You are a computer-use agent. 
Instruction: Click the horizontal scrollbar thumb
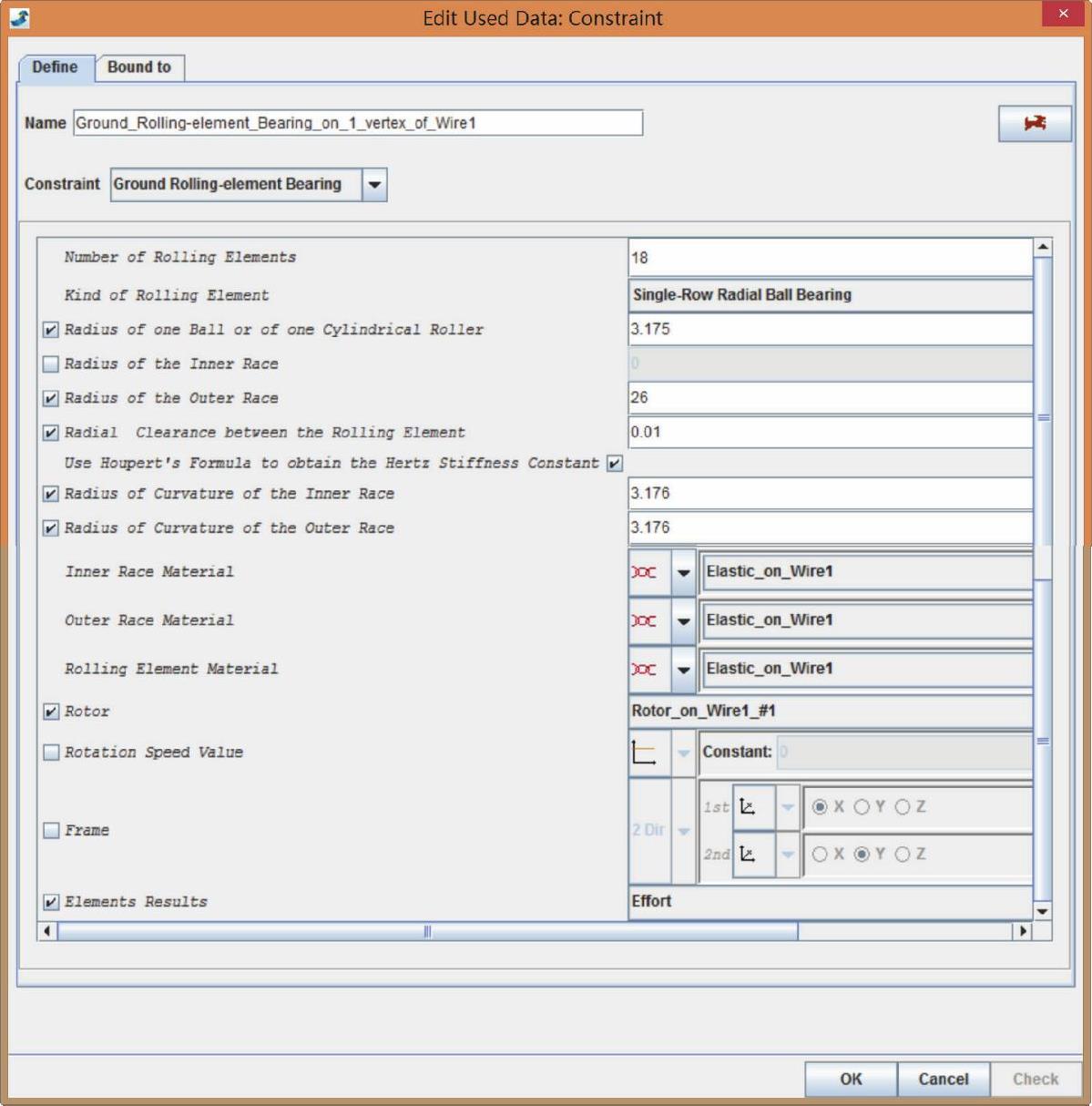point(427,931)
